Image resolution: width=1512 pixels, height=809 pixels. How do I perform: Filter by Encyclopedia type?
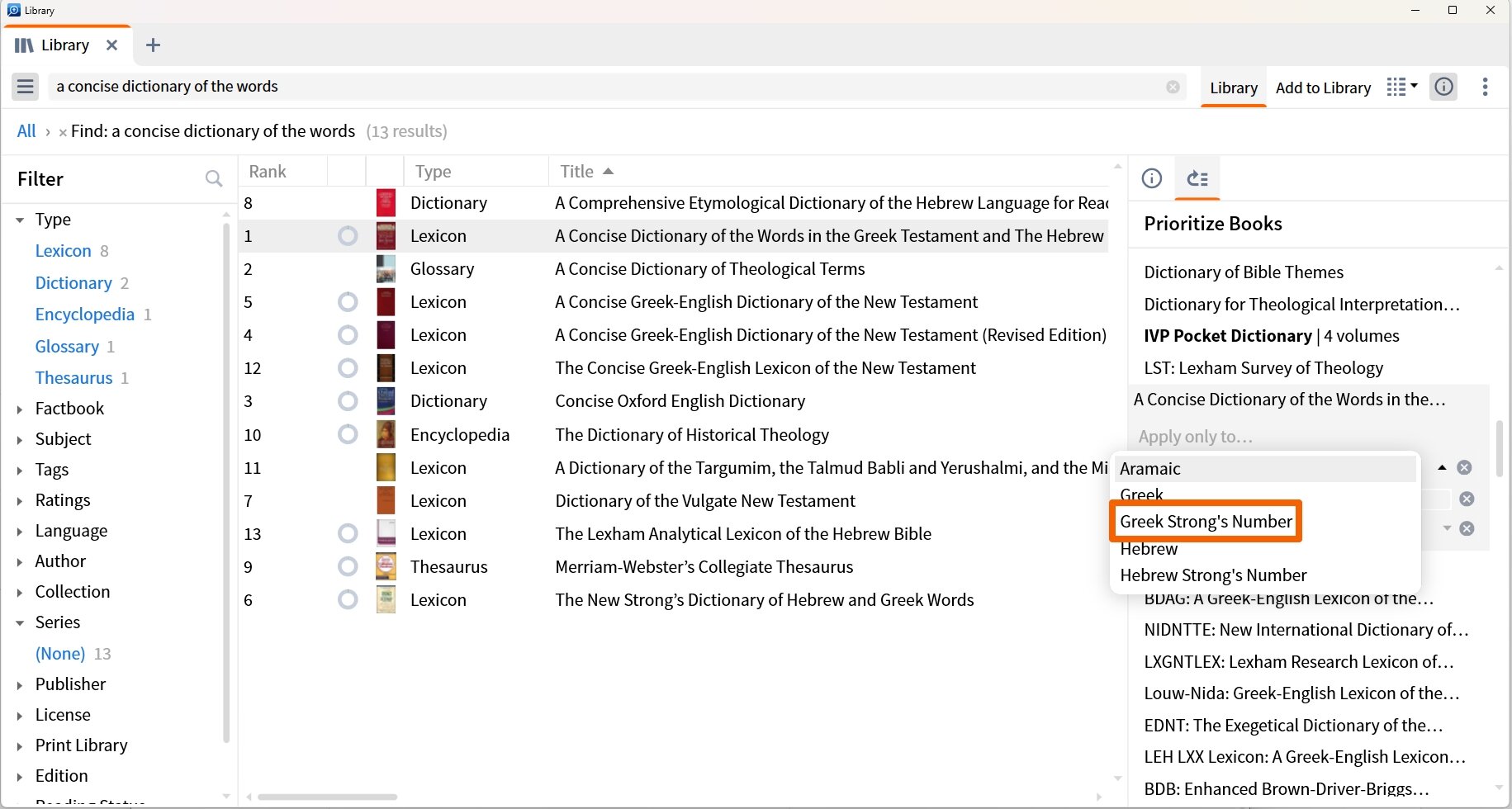84,315
